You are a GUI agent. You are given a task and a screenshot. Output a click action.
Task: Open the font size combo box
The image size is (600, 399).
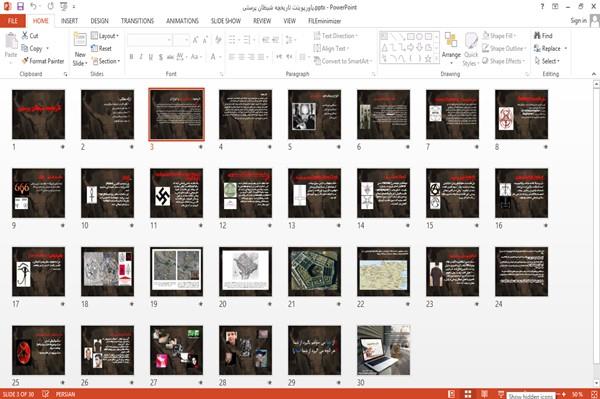point(181,40)
